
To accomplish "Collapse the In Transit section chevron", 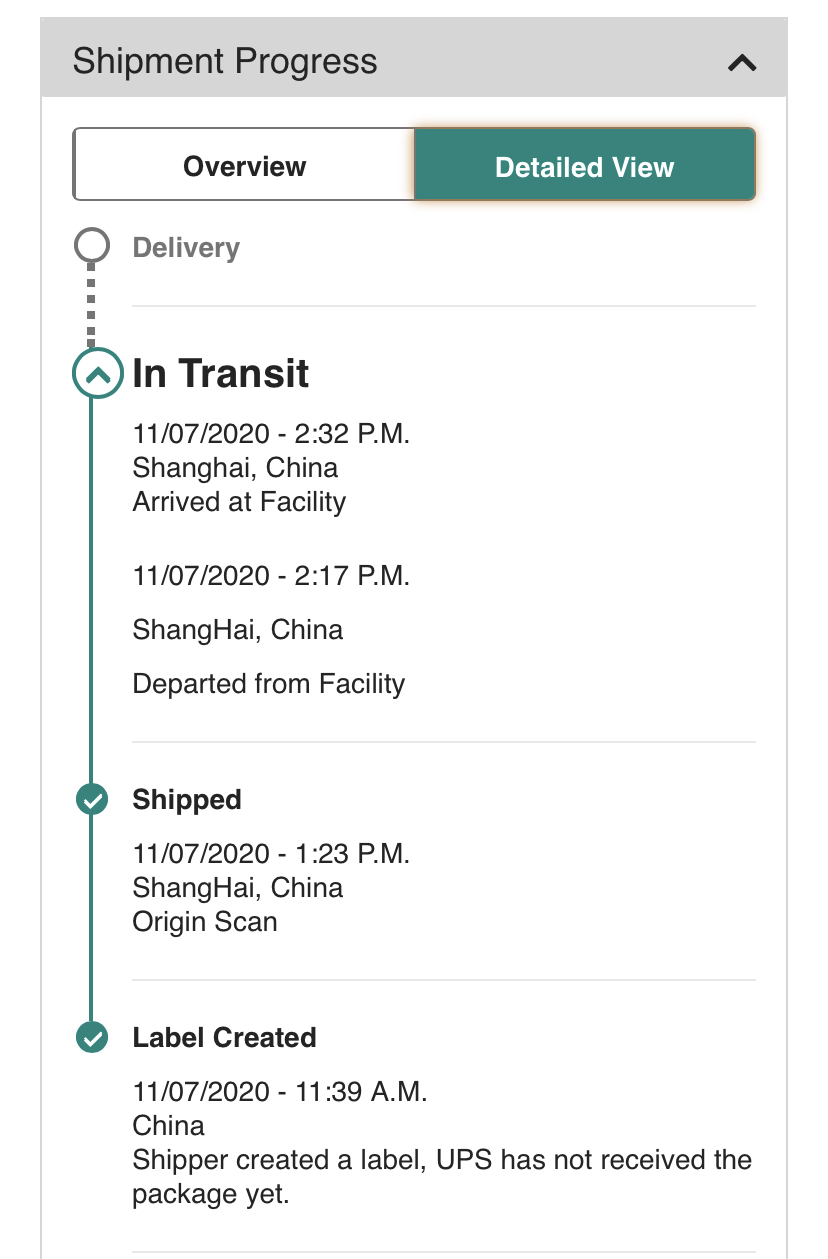I will [97, 376].
